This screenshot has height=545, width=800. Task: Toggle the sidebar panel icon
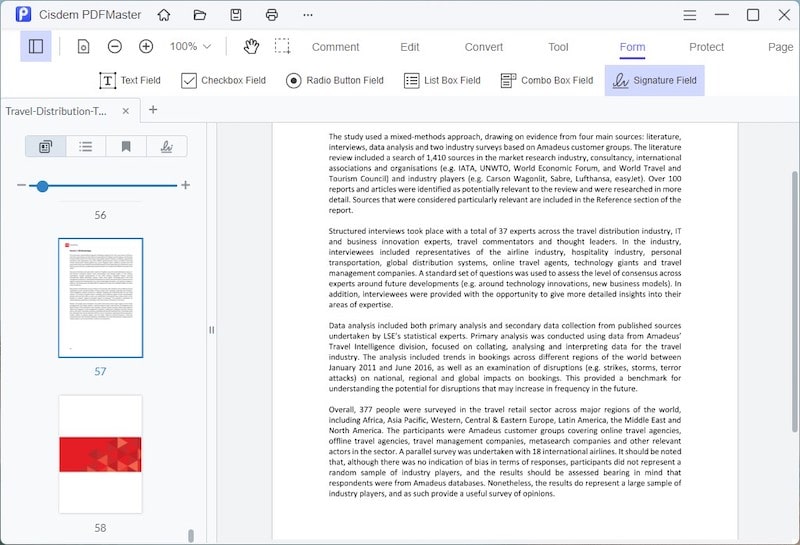(x=36, y=46)
